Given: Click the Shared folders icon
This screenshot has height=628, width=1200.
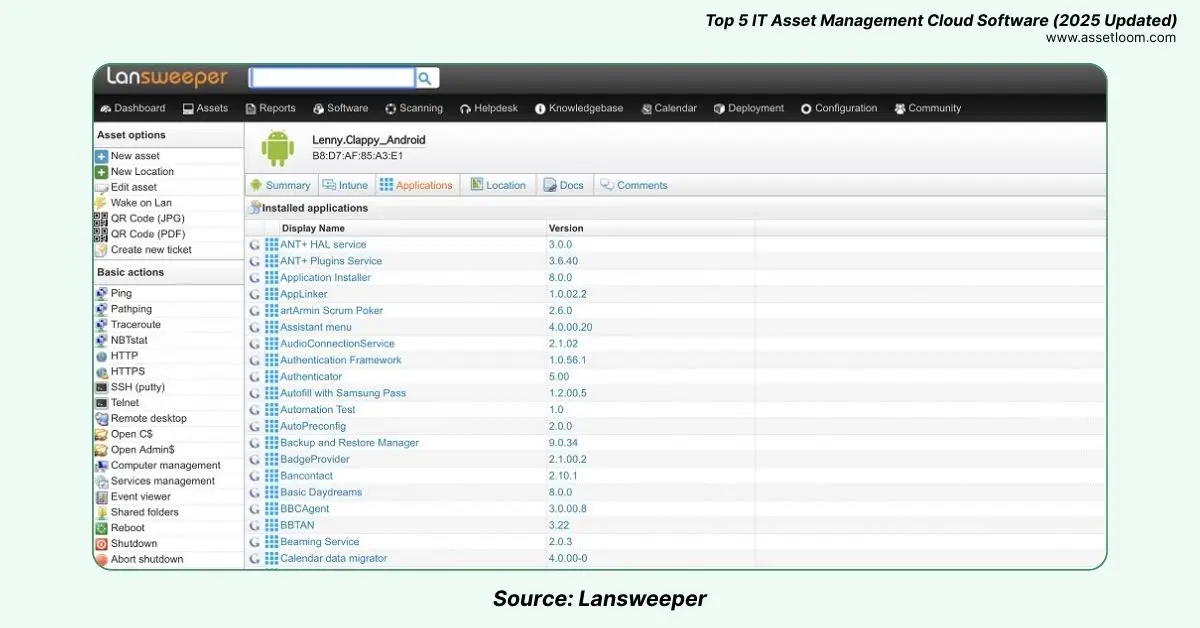Looking at the screenshot, I should (101, 512).
